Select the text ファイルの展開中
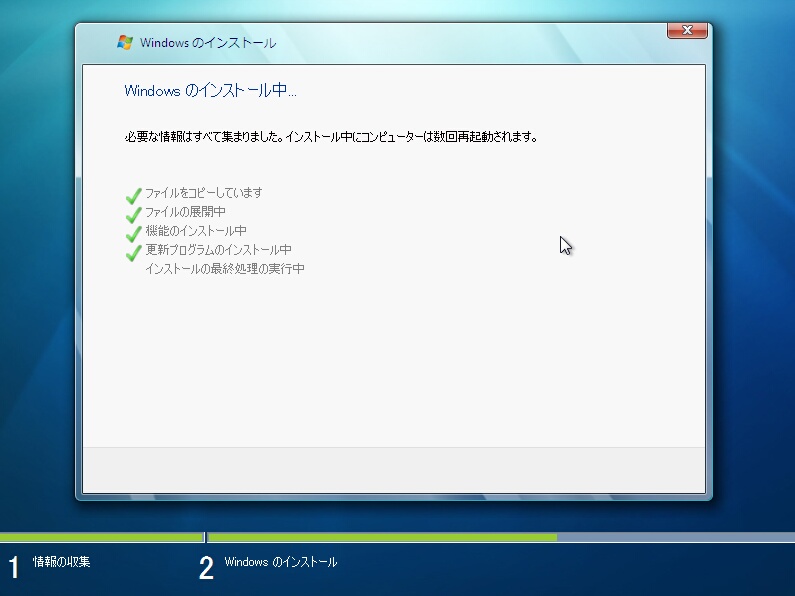The height and width of the screenshot is (596, 795). (186, 211)
